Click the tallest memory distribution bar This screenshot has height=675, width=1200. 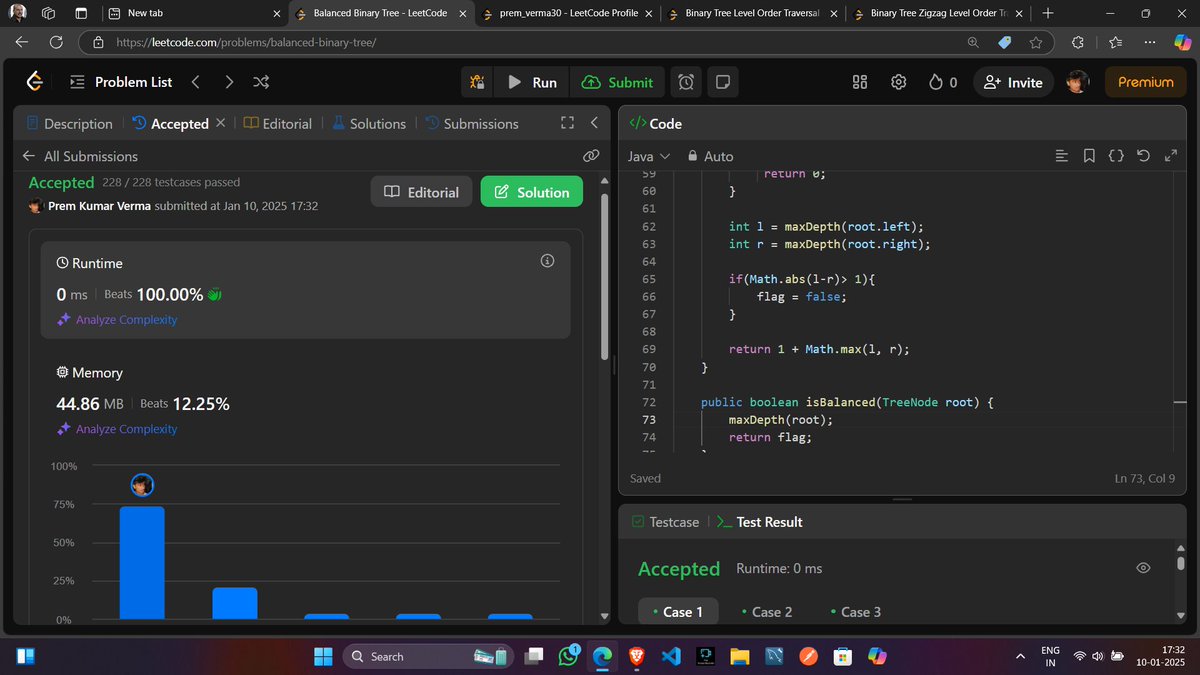[x=142, y=562]
